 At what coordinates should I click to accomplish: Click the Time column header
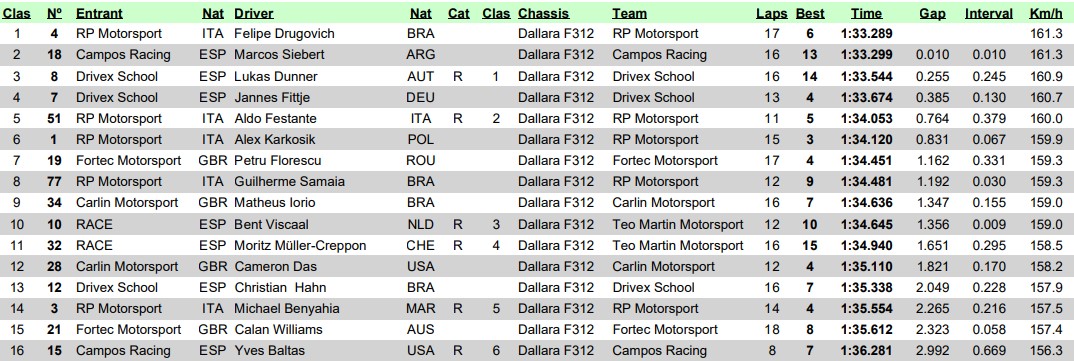click(866, 13)
